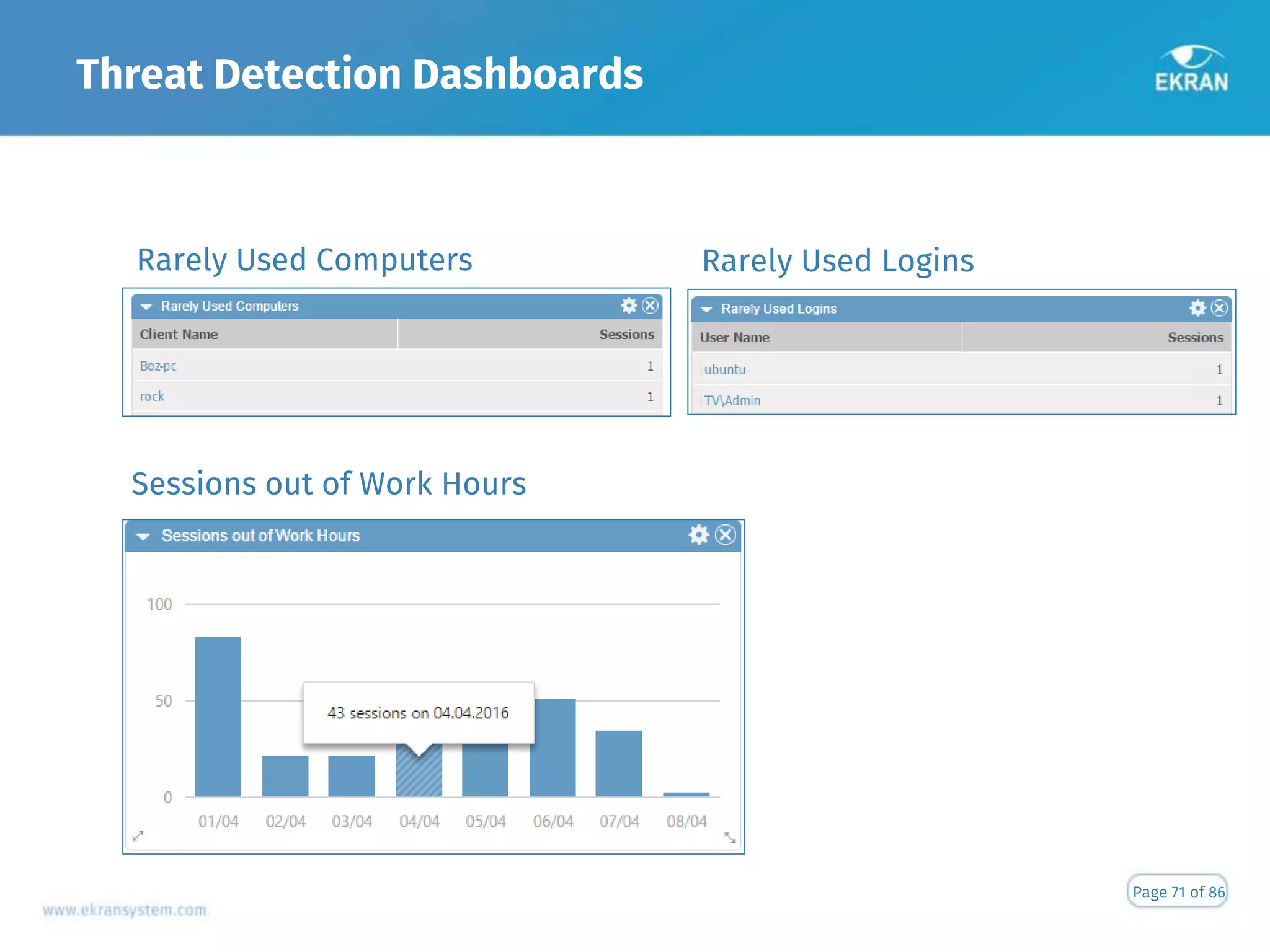
Task: Close the Rarely Used Computers widget
Action: 650,306
